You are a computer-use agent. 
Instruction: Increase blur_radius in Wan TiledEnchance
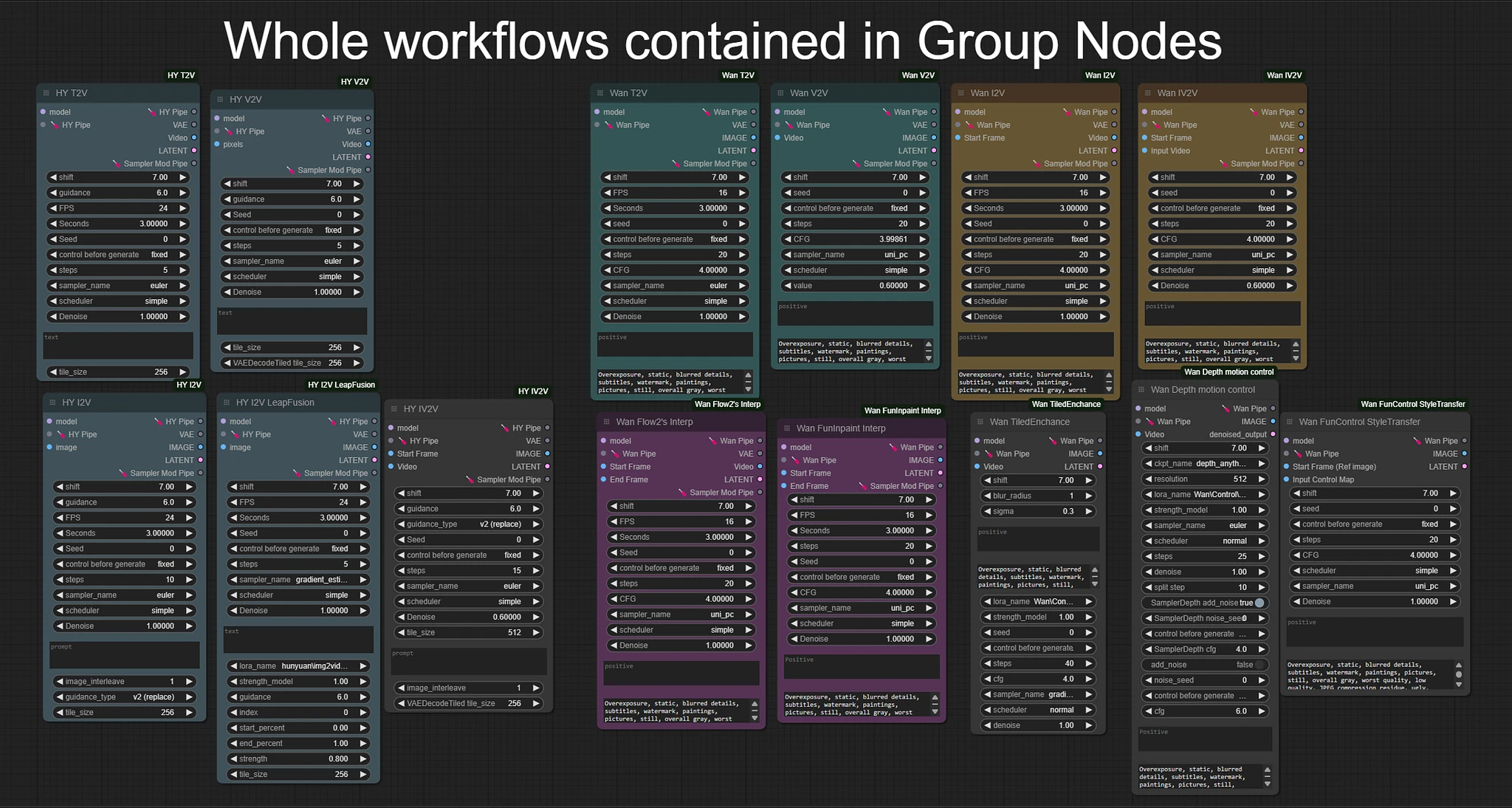pyautogui.click(x=1089, y=496)
